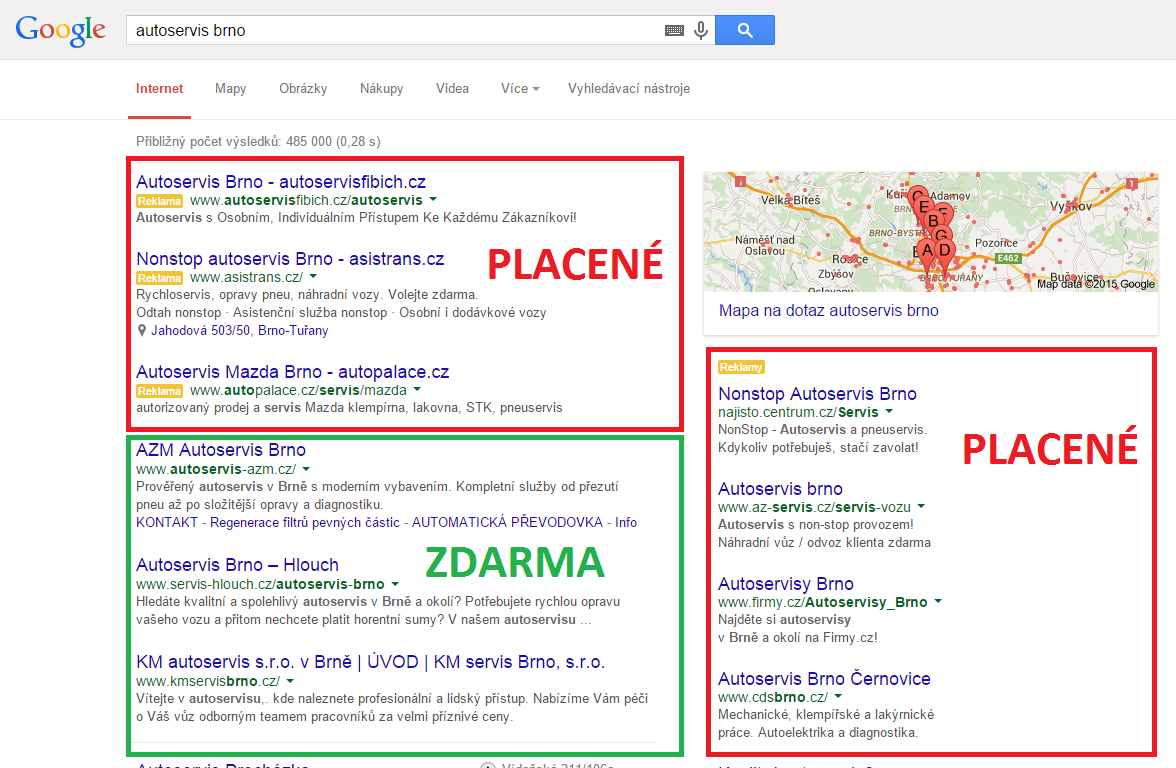Click Reklama badge beside autopalace.cz URL
The image size is (1176, 768).
(x=159, y=392)
